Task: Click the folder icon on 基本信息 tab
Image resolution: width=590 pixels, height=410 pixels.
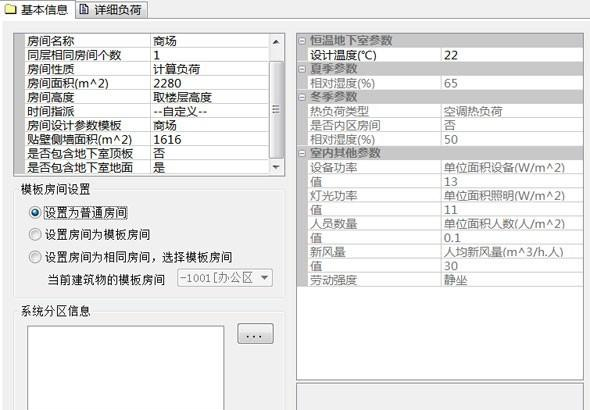Action: 10,9
